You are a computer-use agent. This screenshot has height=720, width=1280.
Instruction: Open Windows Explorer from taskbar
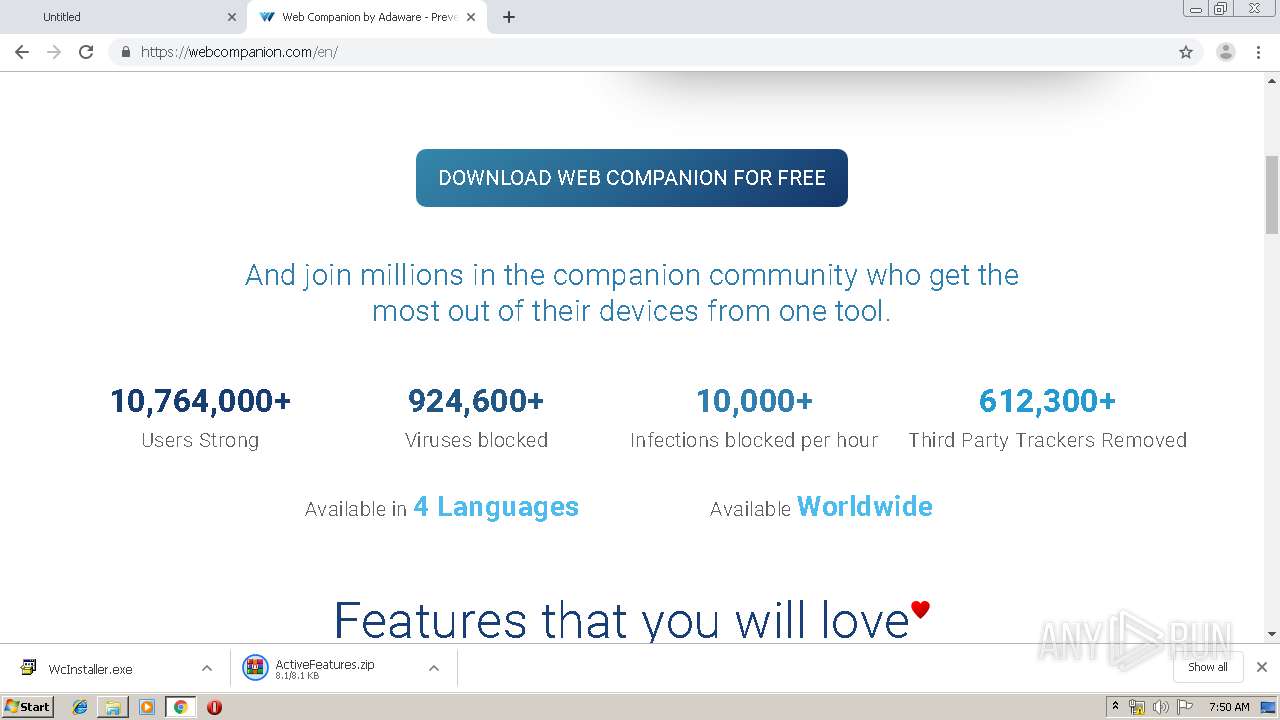pos(113,707)
